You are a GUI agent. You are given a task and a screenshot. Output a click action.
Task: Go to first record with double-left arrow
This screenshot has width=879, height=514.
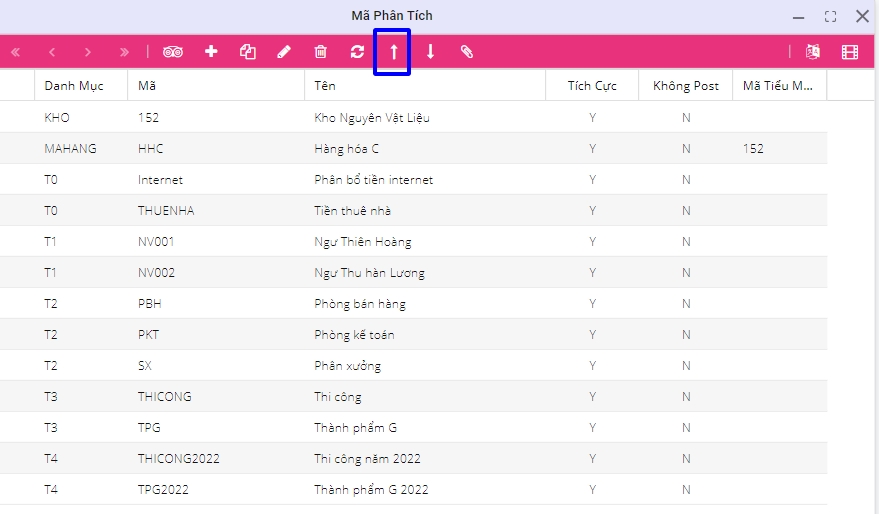coord(15,52)
